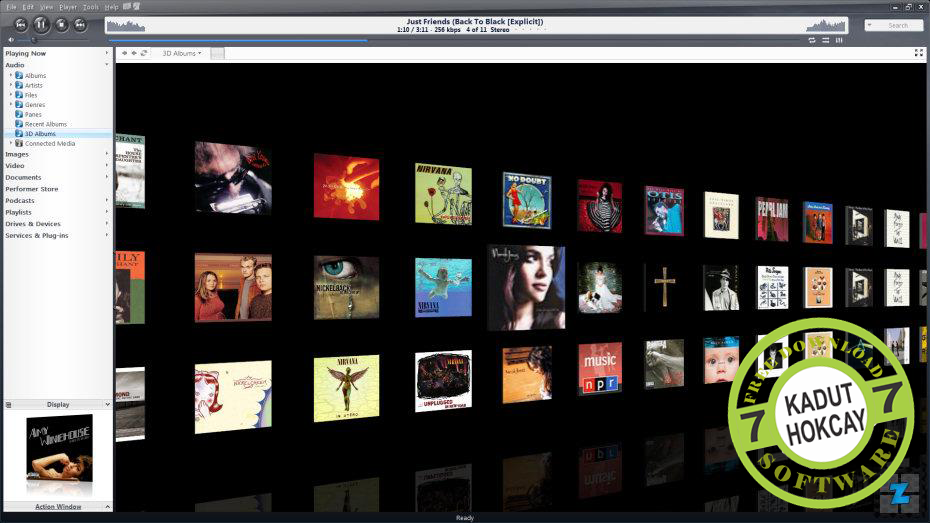Click the Action Window link
This screenshot has height=523, width=930.
58,507
